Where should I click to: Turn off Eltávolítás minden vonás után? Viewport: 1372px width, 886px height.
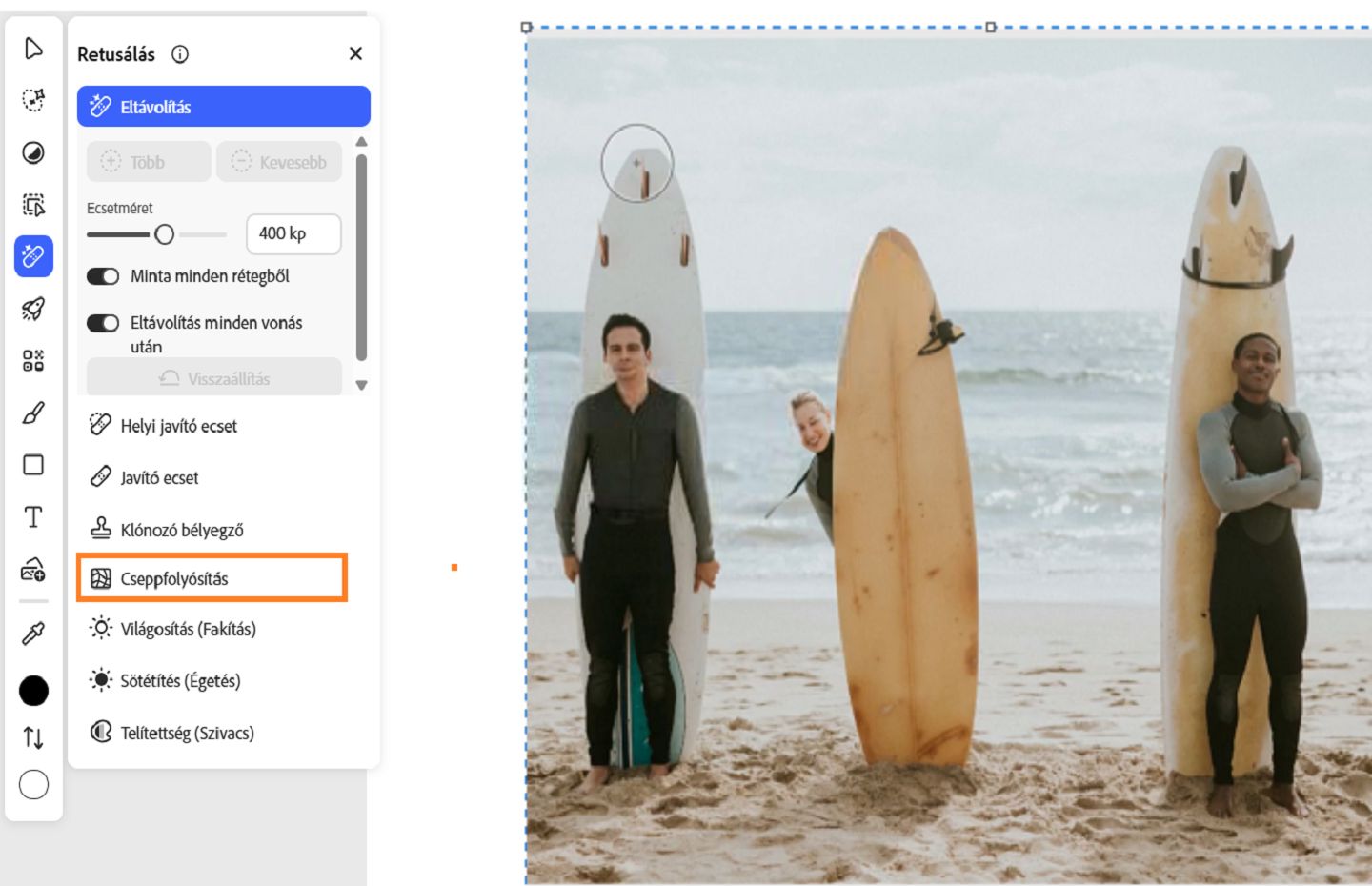(105, 324)
